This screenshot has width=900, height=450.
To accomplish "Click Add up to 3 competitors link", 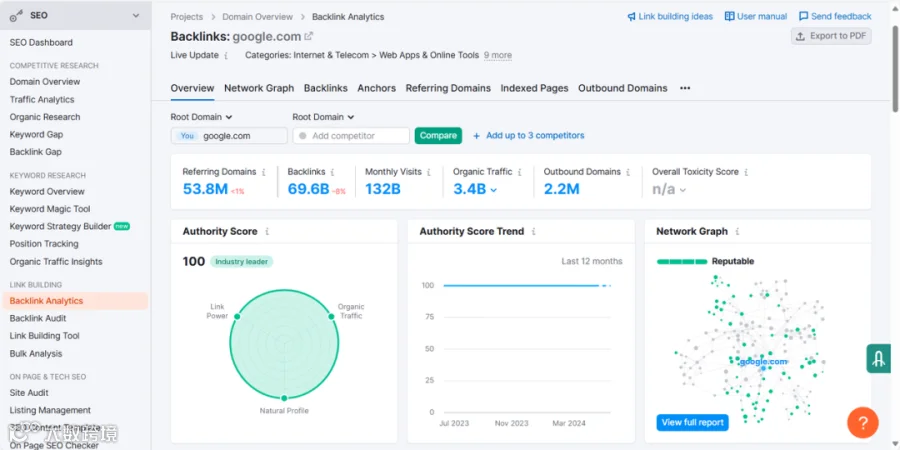I will [535, 136].
